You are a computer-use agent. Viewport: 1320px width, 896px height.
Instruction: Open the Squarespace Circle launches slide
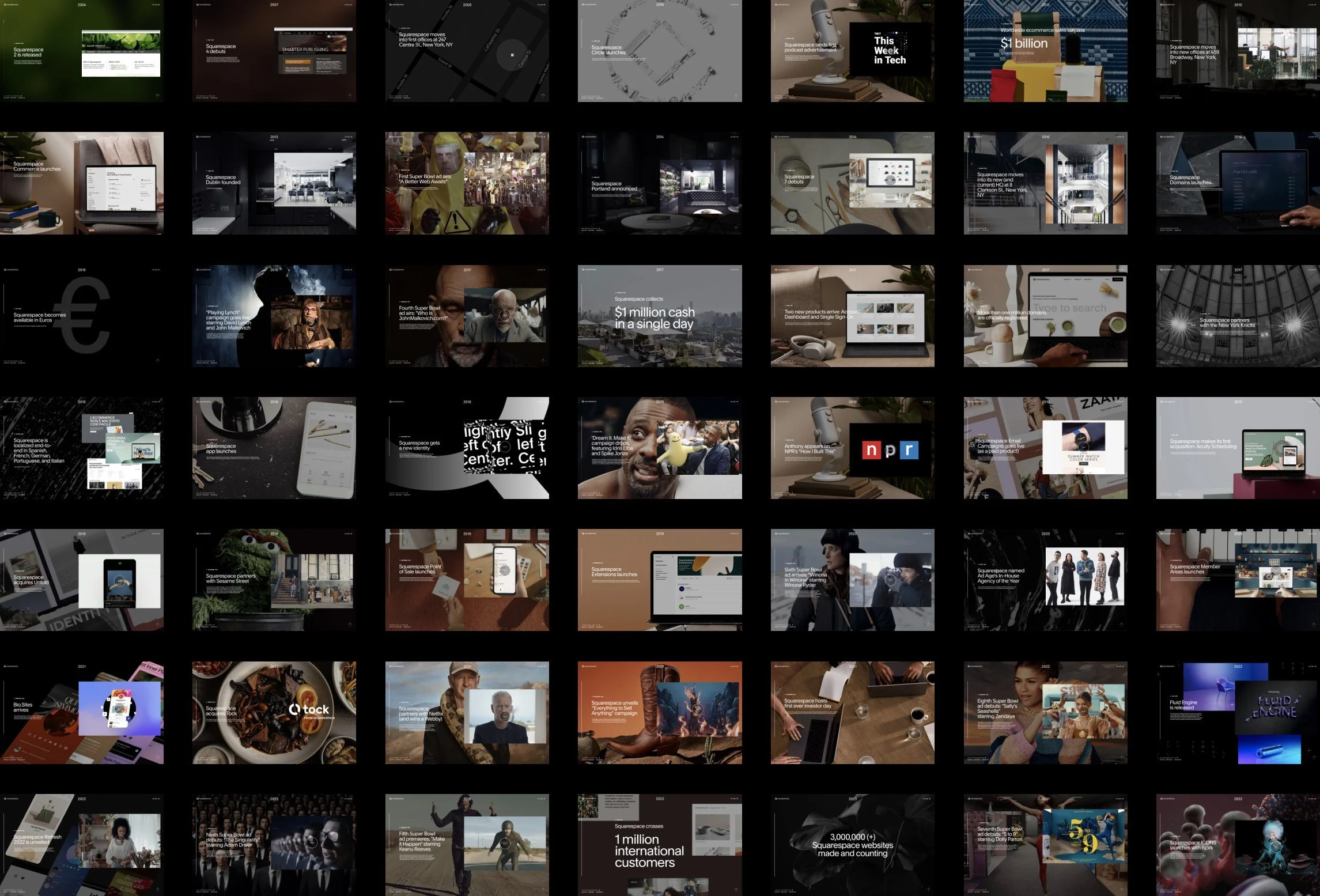pos(660,52)
